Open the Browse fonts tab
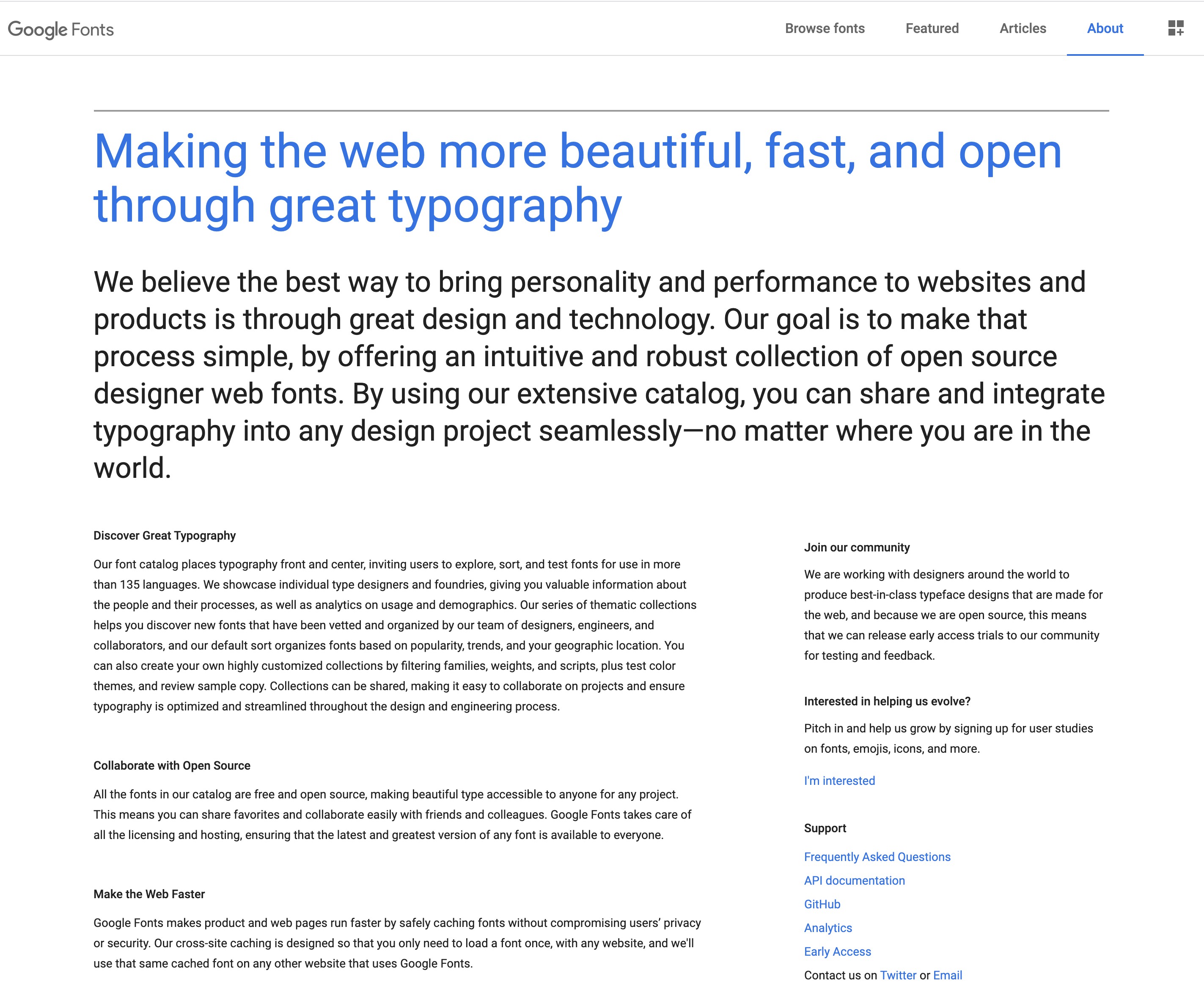Viewport: 1204px width, 987px height. pyautogui.click(x=824, y=28)
